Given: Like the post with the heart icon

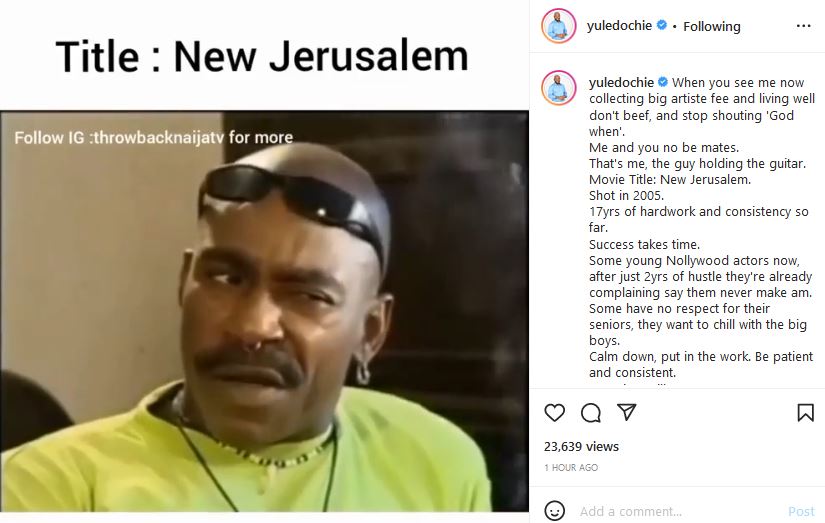Looking at the screenshot, I should point(554,413).
